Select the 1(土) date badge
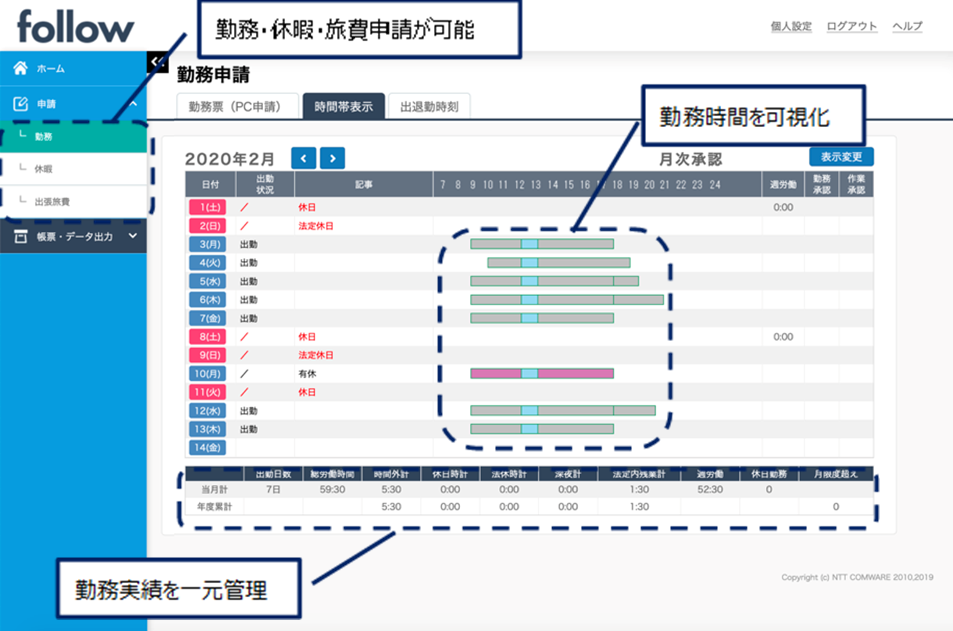Image resolution: width=953 pixels, height=631 pixels. (x=207, y=207)
